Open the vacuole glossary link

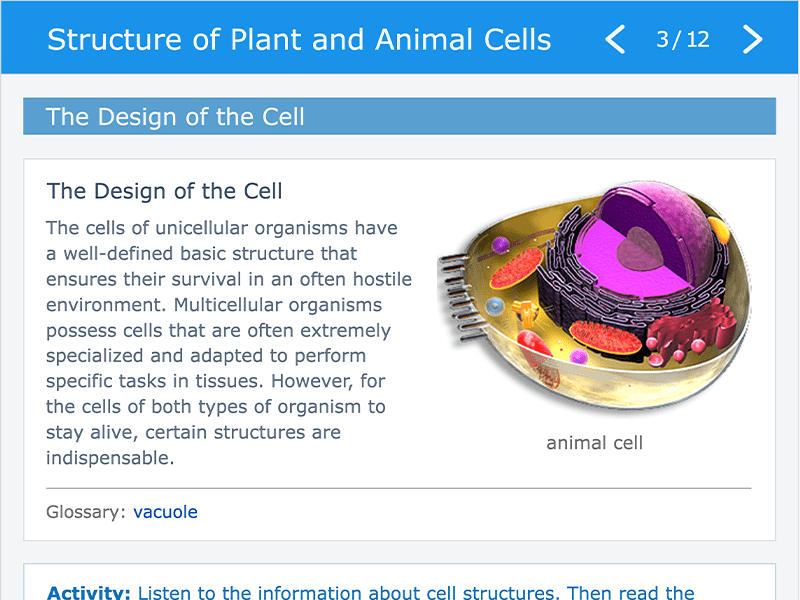coord(165,512)
